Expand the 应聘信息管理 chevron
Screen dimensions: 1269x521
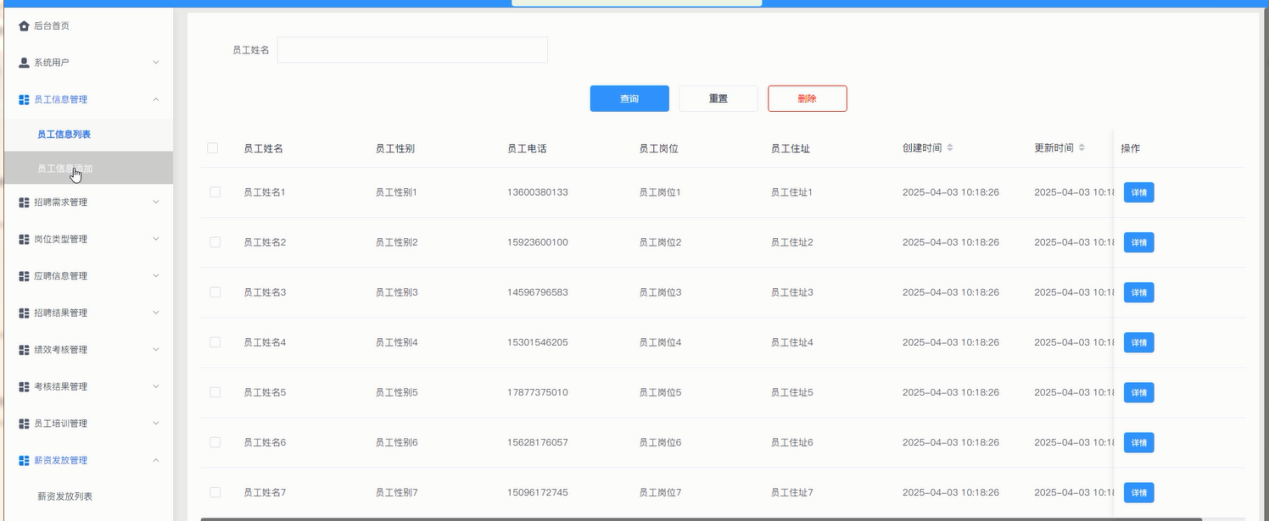click(x=155, y=276)
